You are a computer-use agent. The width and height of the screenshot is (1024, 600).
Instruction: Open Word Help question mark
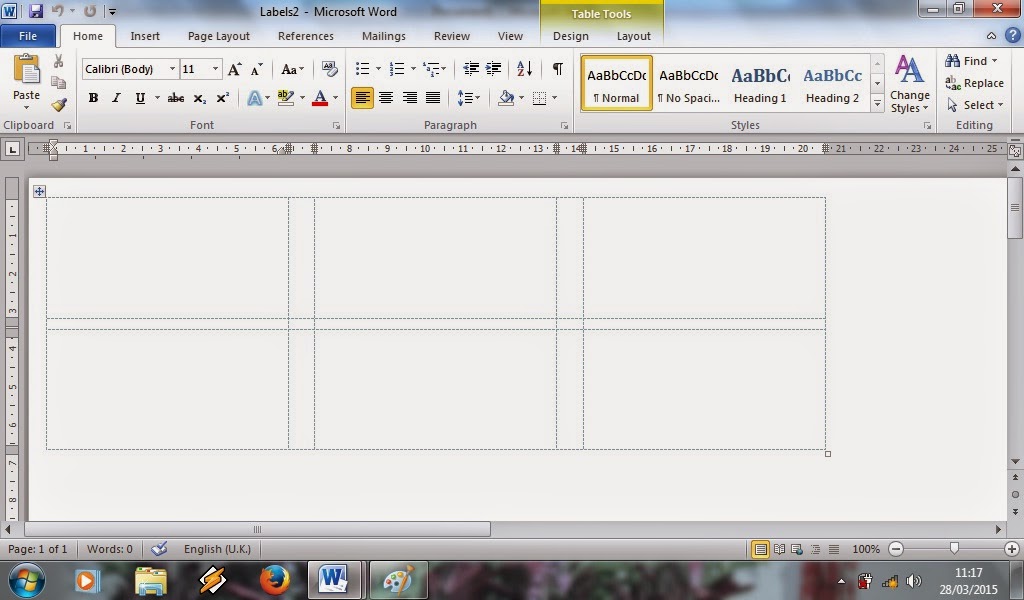(x=1012, y=36)
